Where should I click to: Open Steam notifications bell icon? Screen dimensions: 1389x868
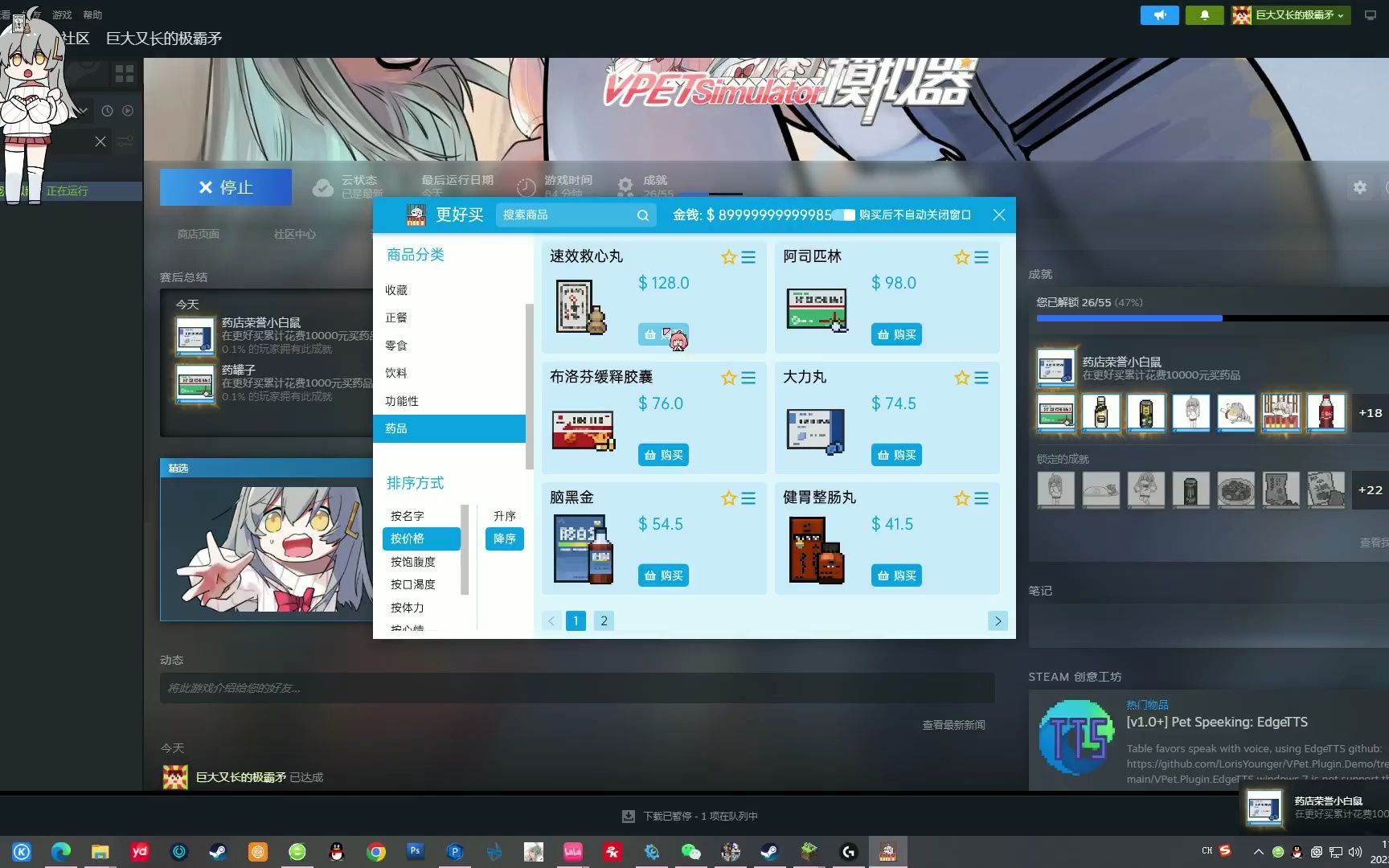point(1204,14)
